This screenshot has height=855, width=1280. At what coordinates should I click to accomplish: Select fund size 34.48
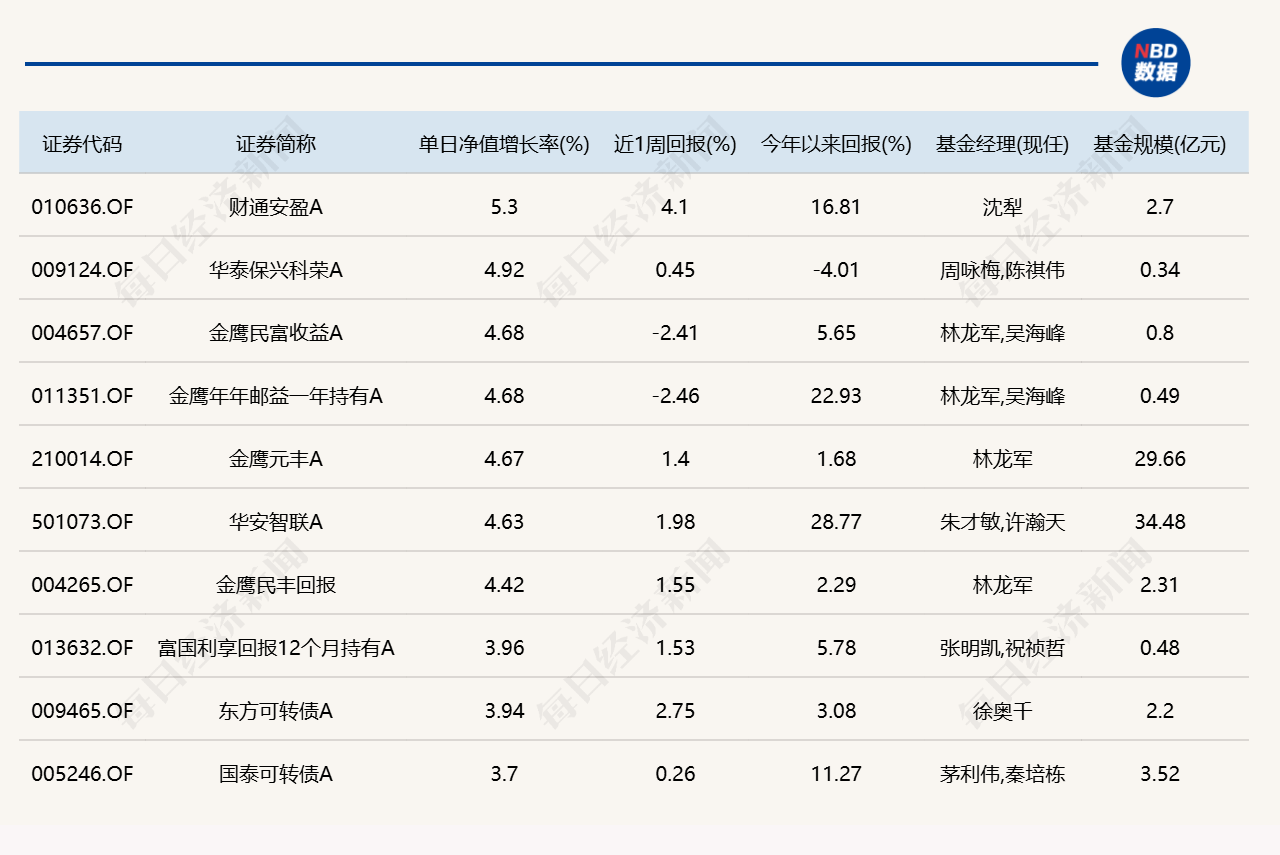point(1160,522)
